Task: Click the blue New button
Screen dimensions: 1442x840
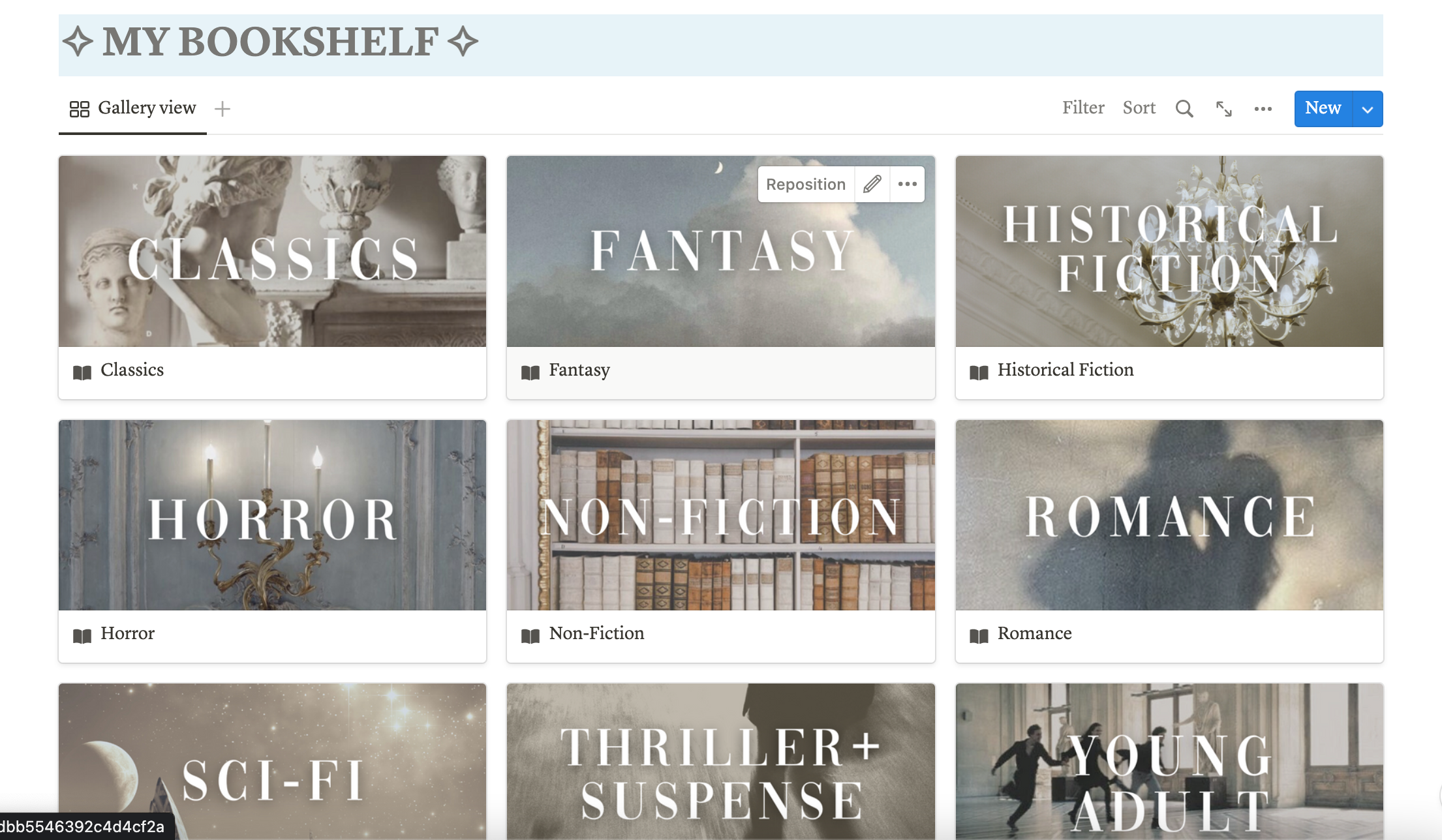Action: (x=1323, y=109)
